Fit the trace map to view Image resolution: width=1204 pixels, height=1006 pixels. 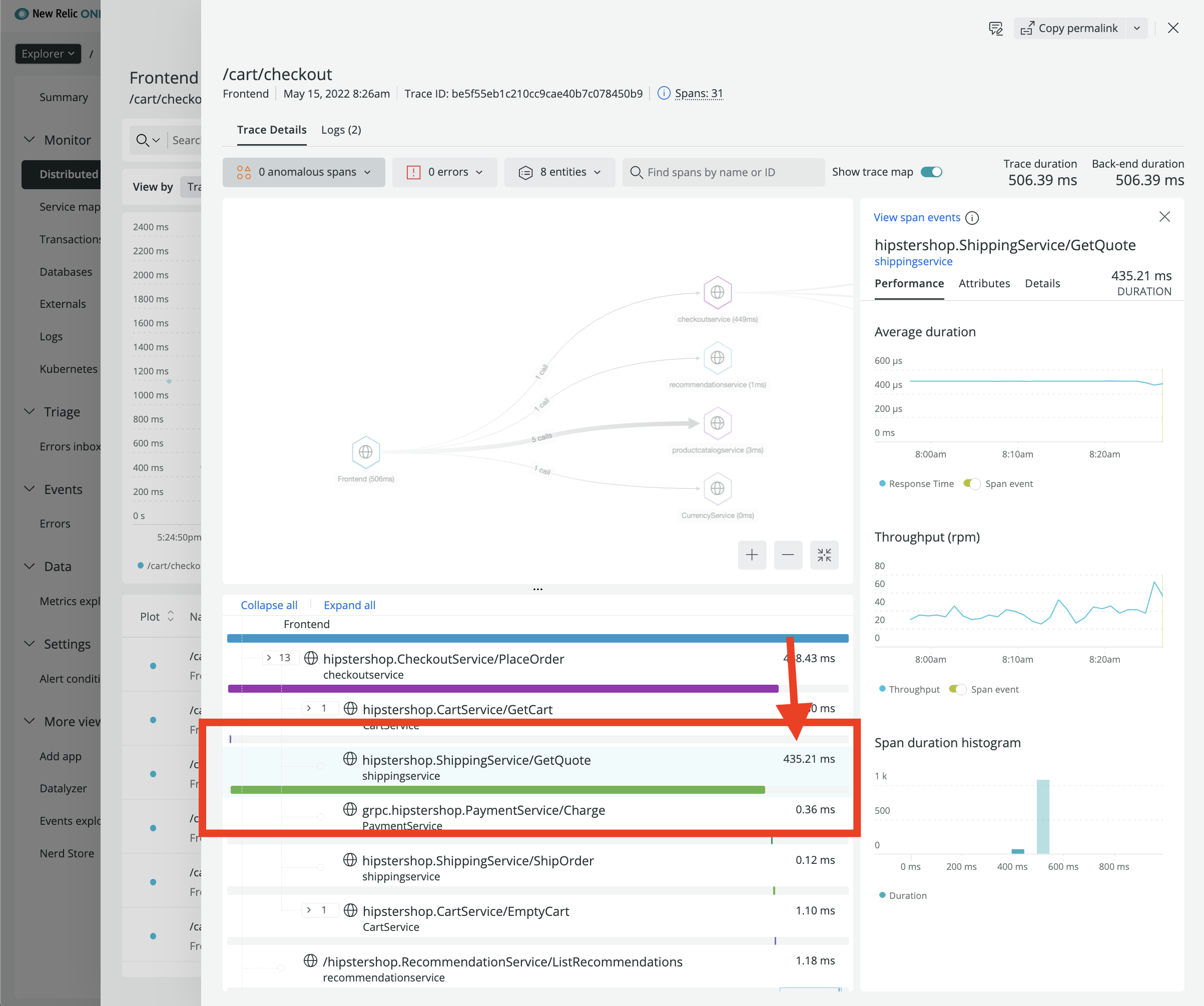pyautogui.click(x=824, y=555)
